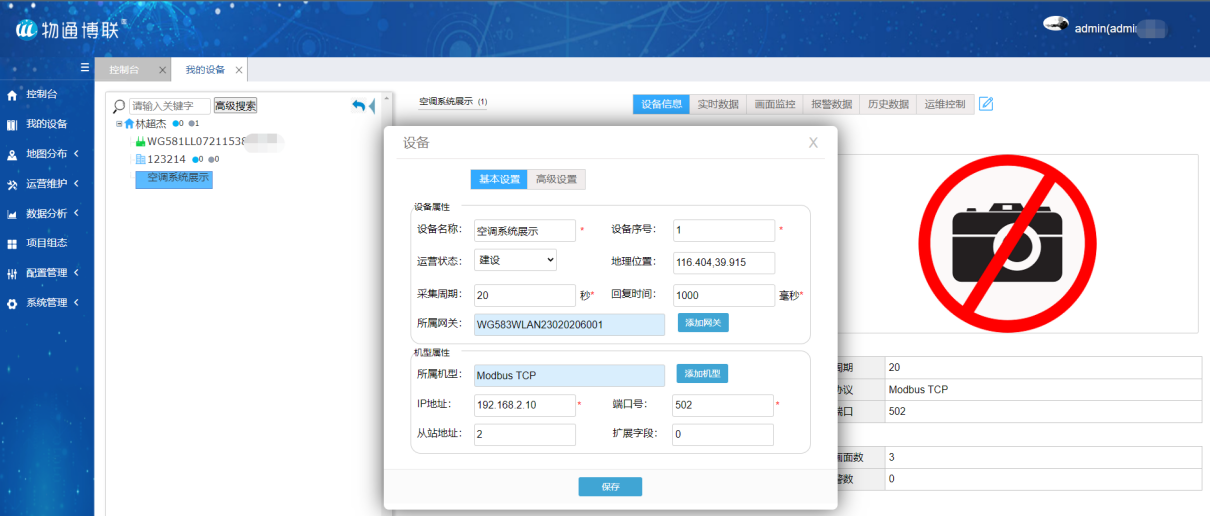Click the hamburger menu icon in sidebar

pyautogui.click(x=85, y=68)
